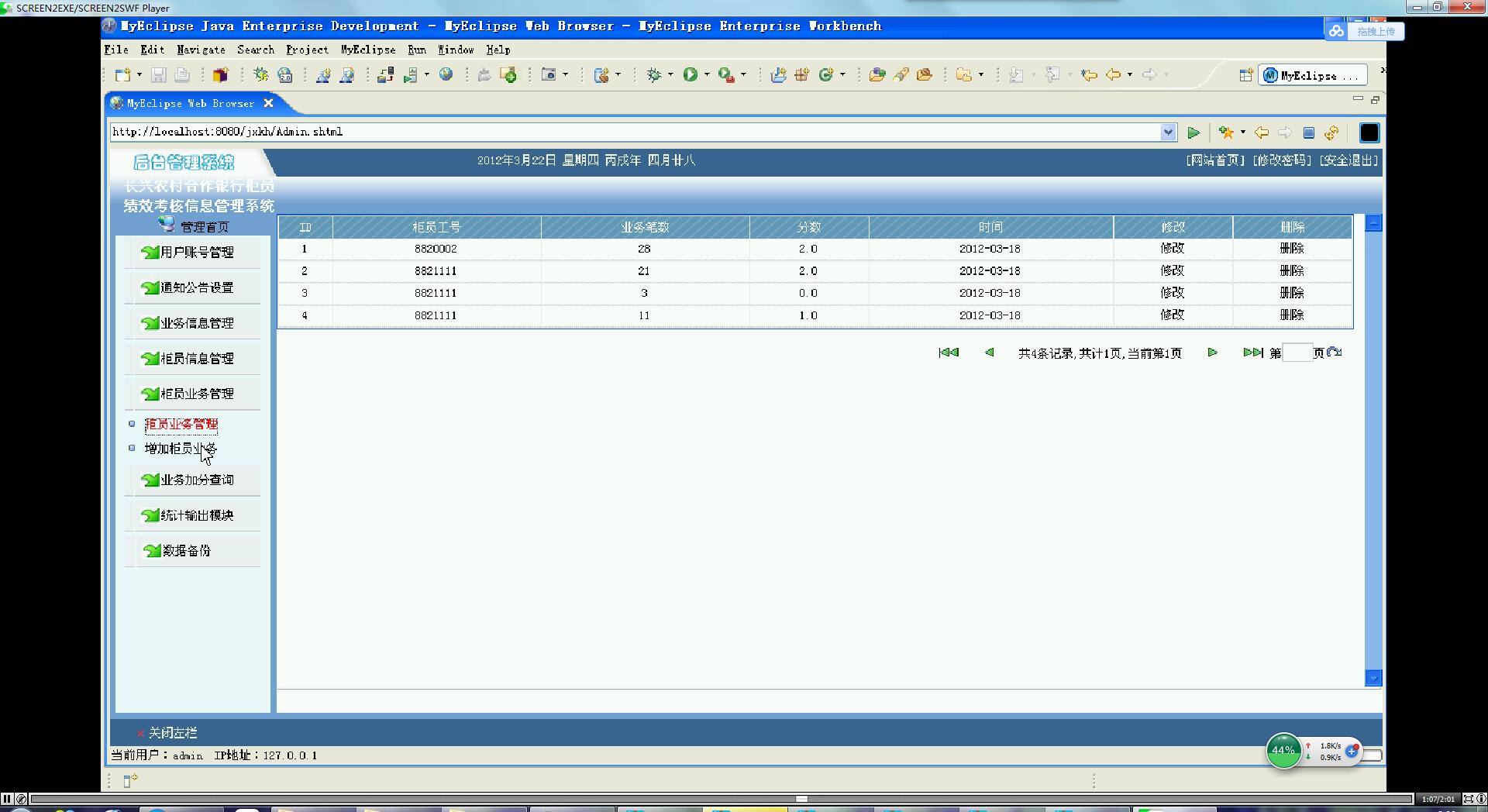Click the Open Type folder icon

click(877, 74)
